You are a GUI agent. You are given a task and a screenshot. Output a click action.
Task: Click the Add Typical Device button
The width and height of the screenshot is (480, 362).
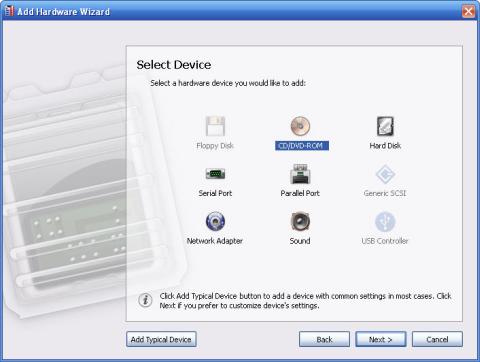click(161, 339)
